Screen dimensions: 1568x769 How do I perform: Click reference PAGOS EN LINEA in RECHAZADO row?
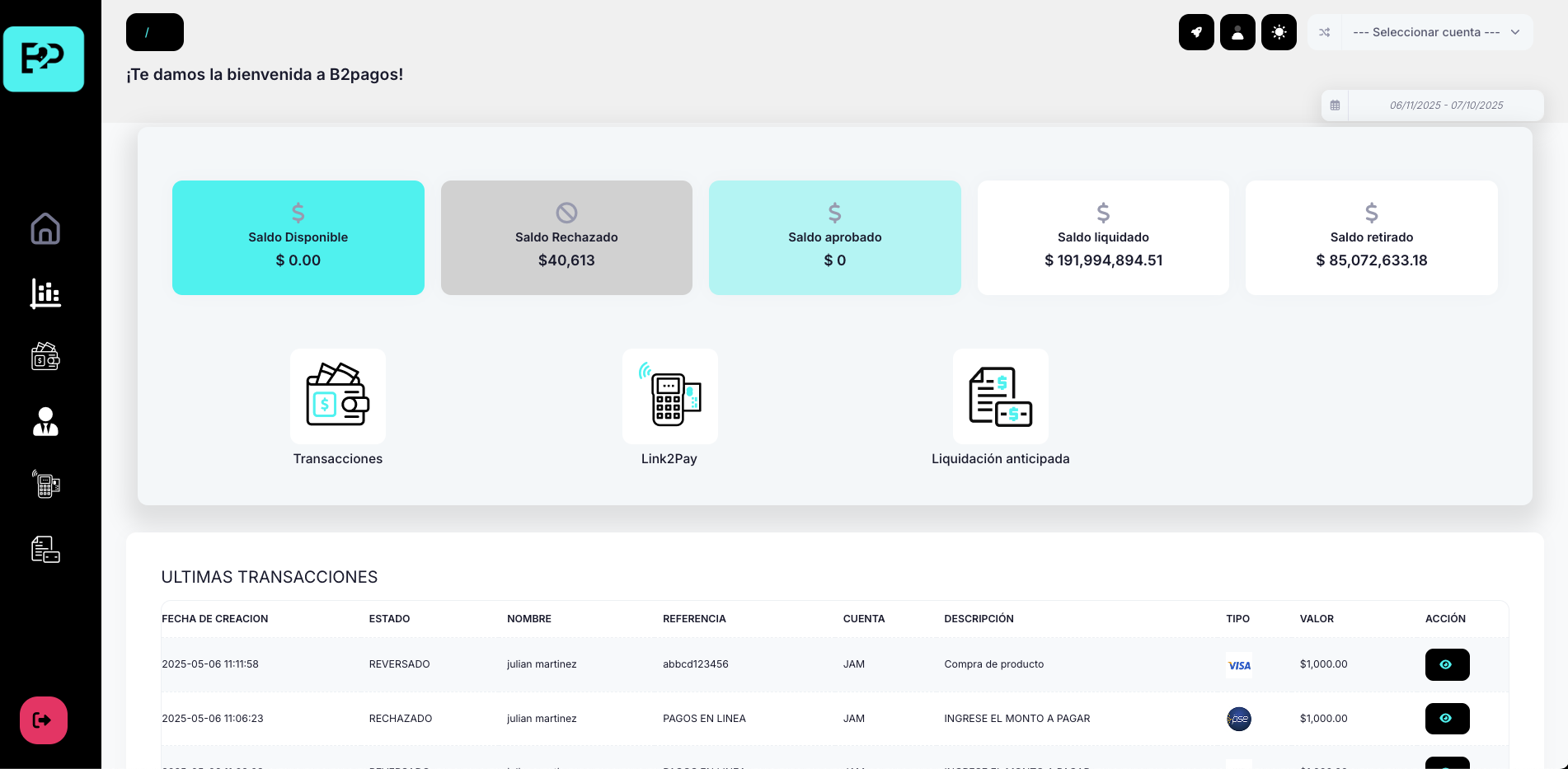(704, 719)
